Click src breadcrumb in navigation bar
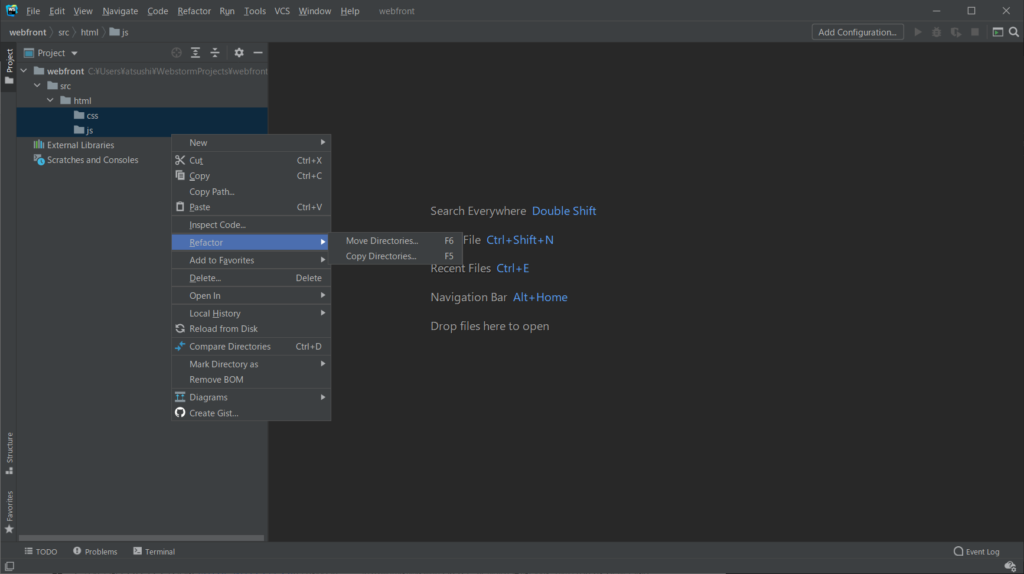 tap(63, 32)
